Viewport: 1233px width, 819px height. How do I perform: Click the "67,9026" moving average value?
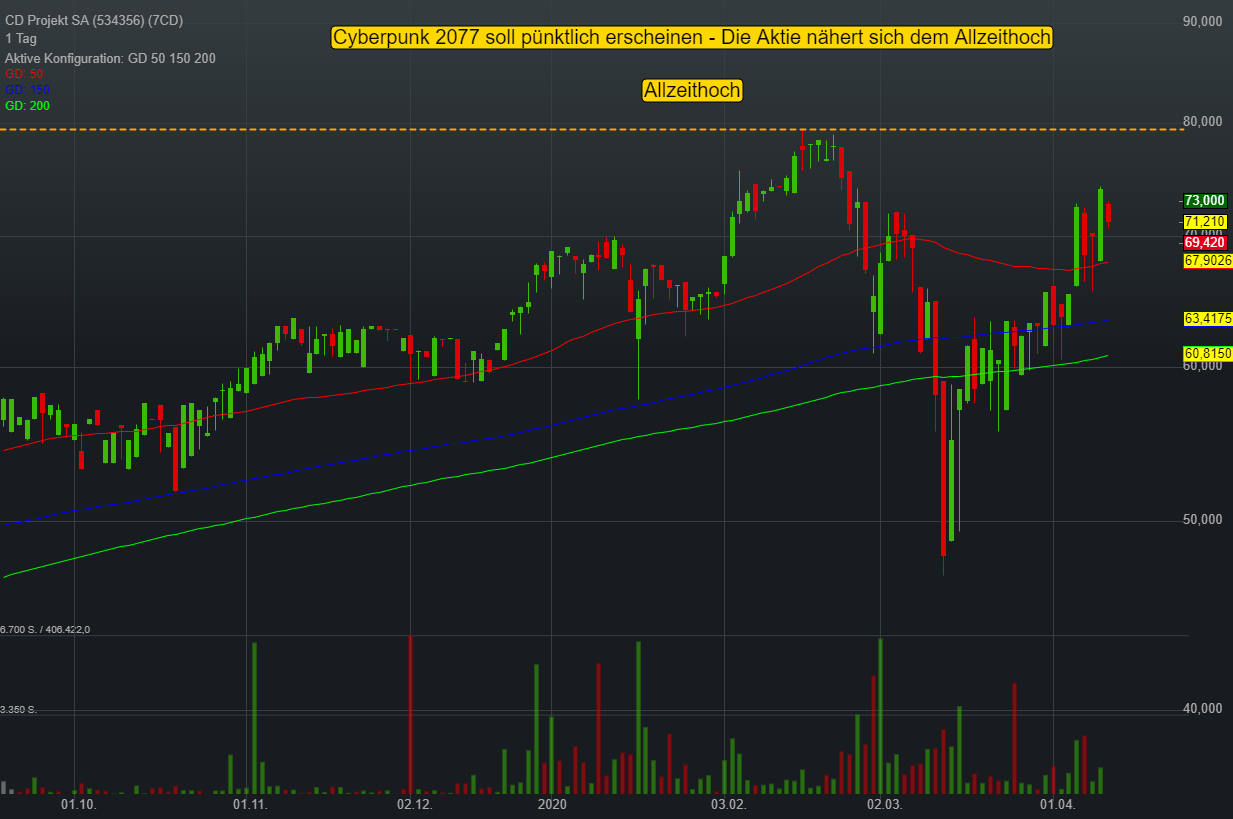1208,260
